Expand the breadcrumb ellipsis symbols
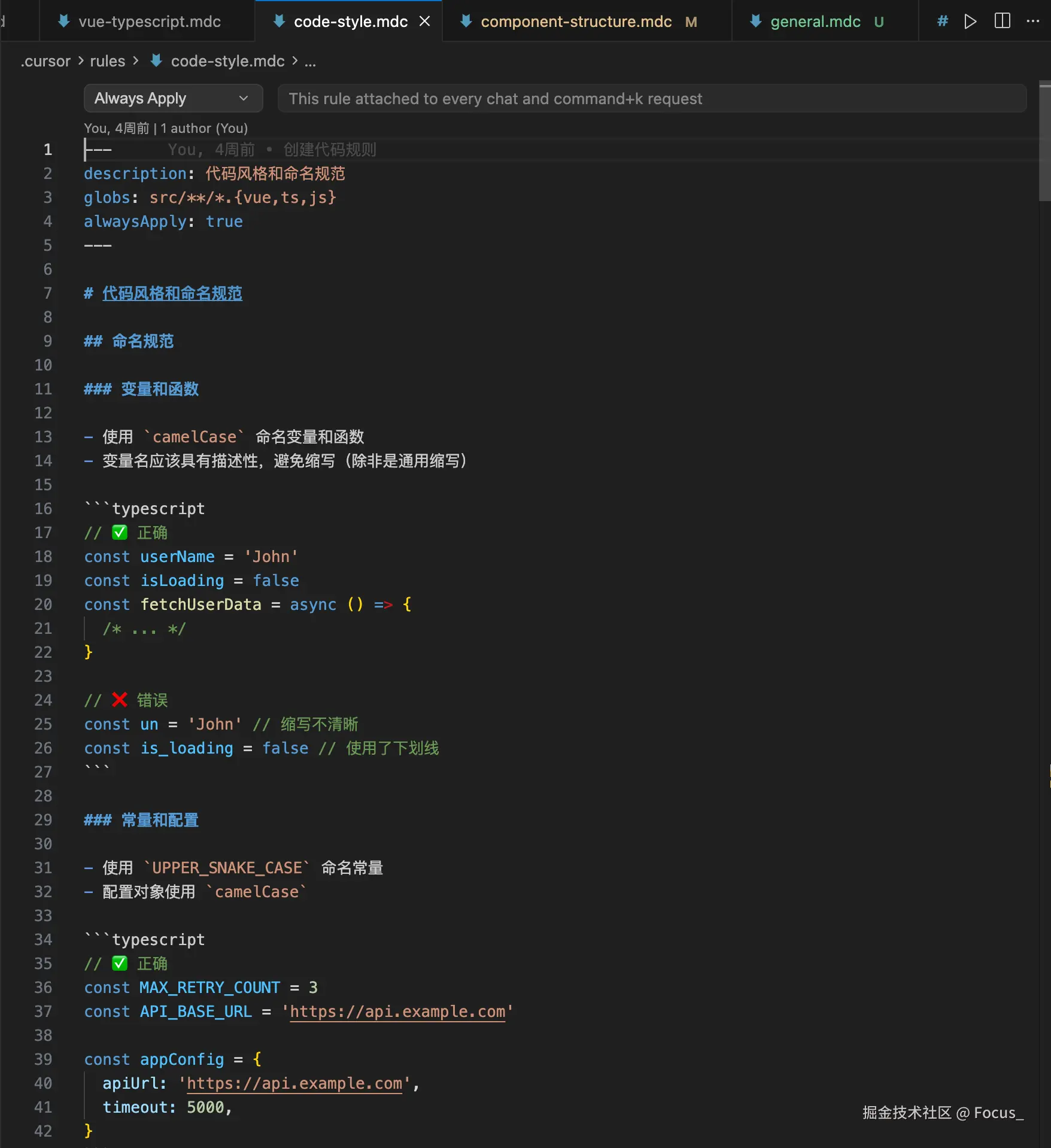Image resolution: width=1051 pixels, height=1148 pixels. coord(310,61)
